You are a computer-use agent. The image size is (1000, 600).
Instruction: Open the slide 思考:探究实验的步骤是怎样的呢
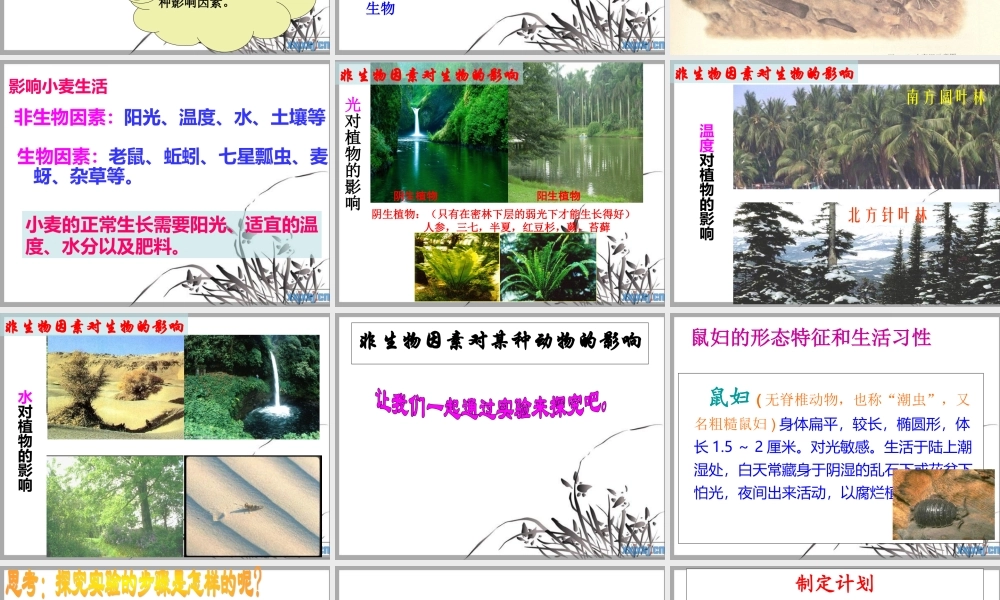(165, 583)
